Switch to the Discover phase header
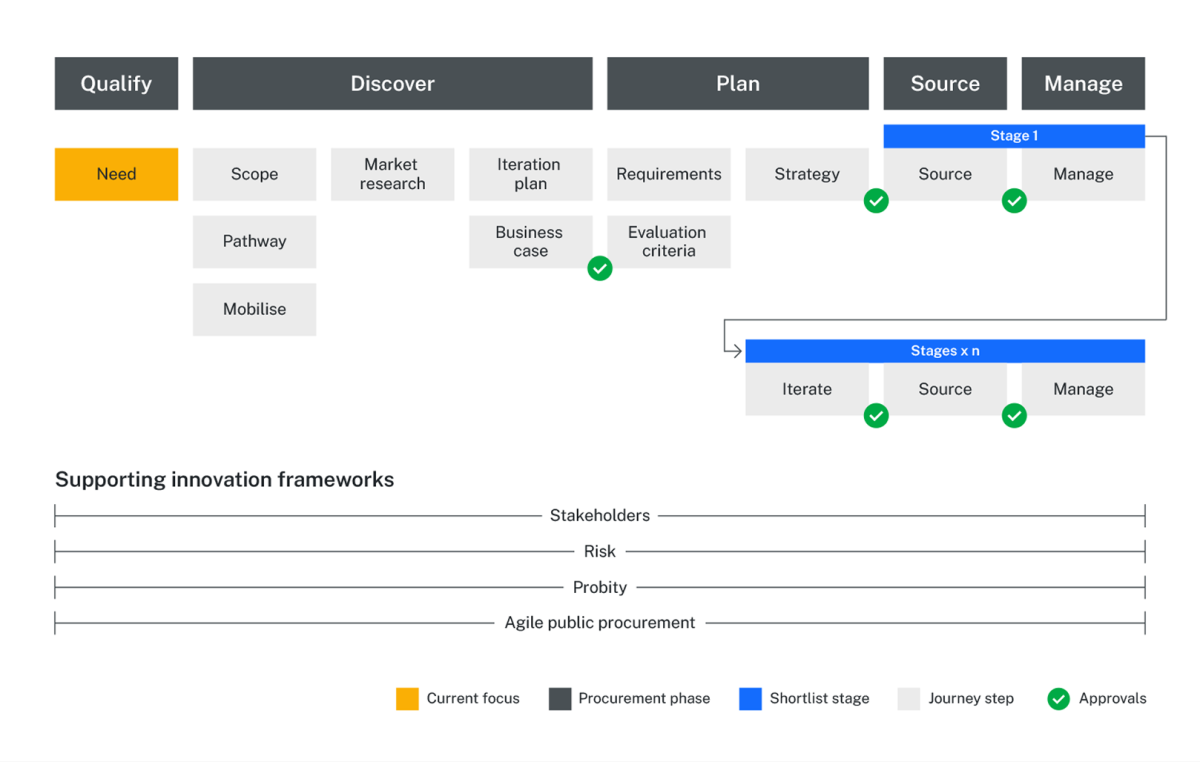 [392, 83]
